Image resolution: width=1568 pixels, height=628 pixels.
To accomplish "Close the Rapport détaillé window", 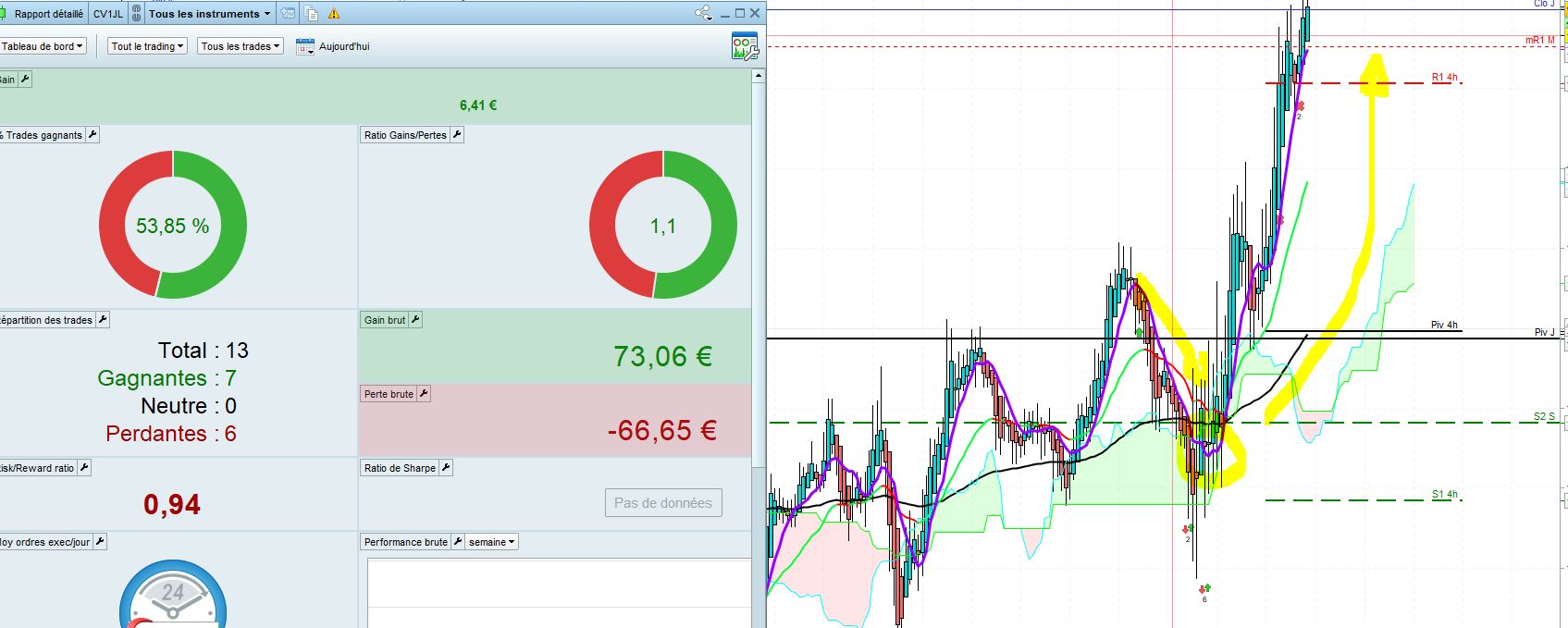I will (x=756, y=13).
